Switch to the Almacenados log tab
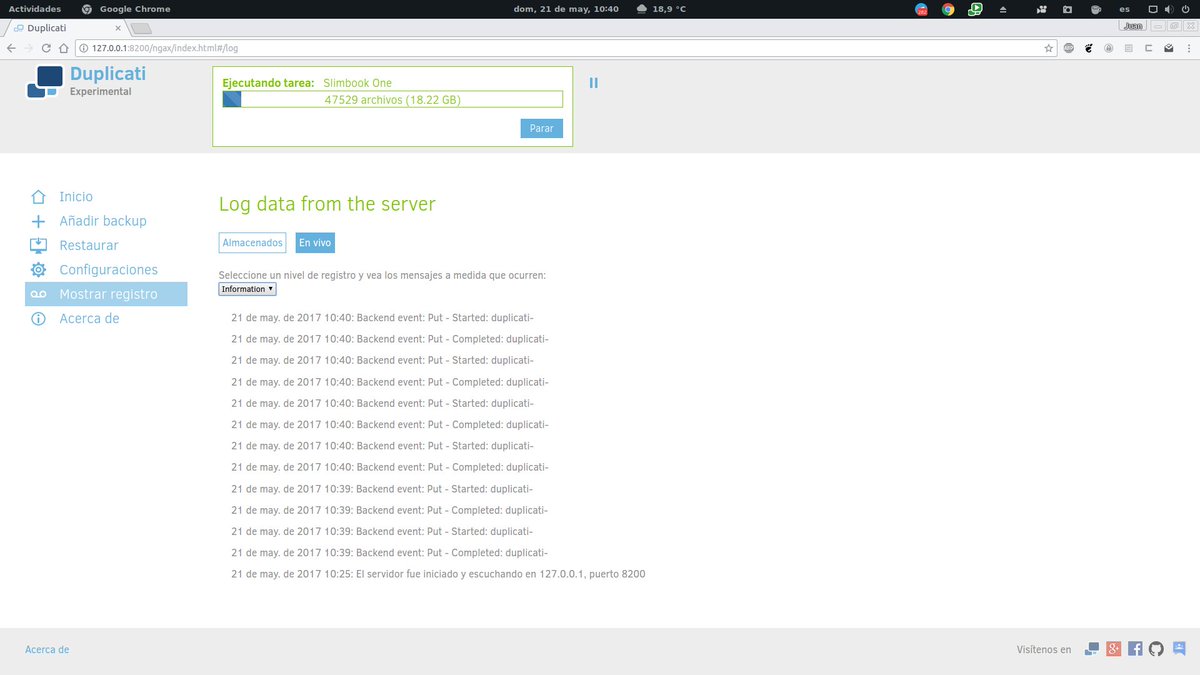The width and height of the screenshot is (1200, 675). (x=252, y=243)
